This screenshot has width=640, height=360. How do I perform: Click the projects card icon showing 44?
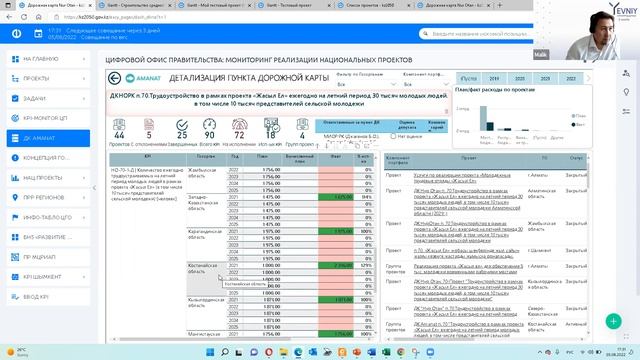coord(119,124)
